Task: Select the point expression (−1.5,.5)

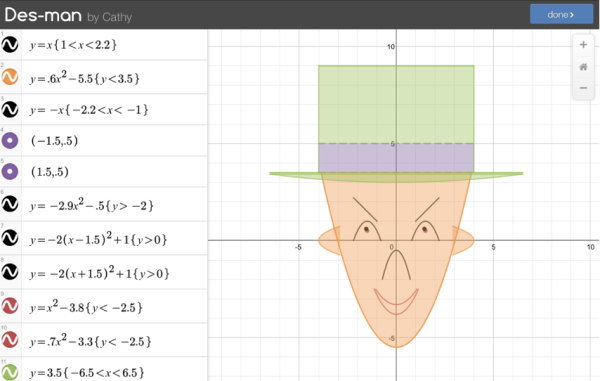Action: point(114,141)
